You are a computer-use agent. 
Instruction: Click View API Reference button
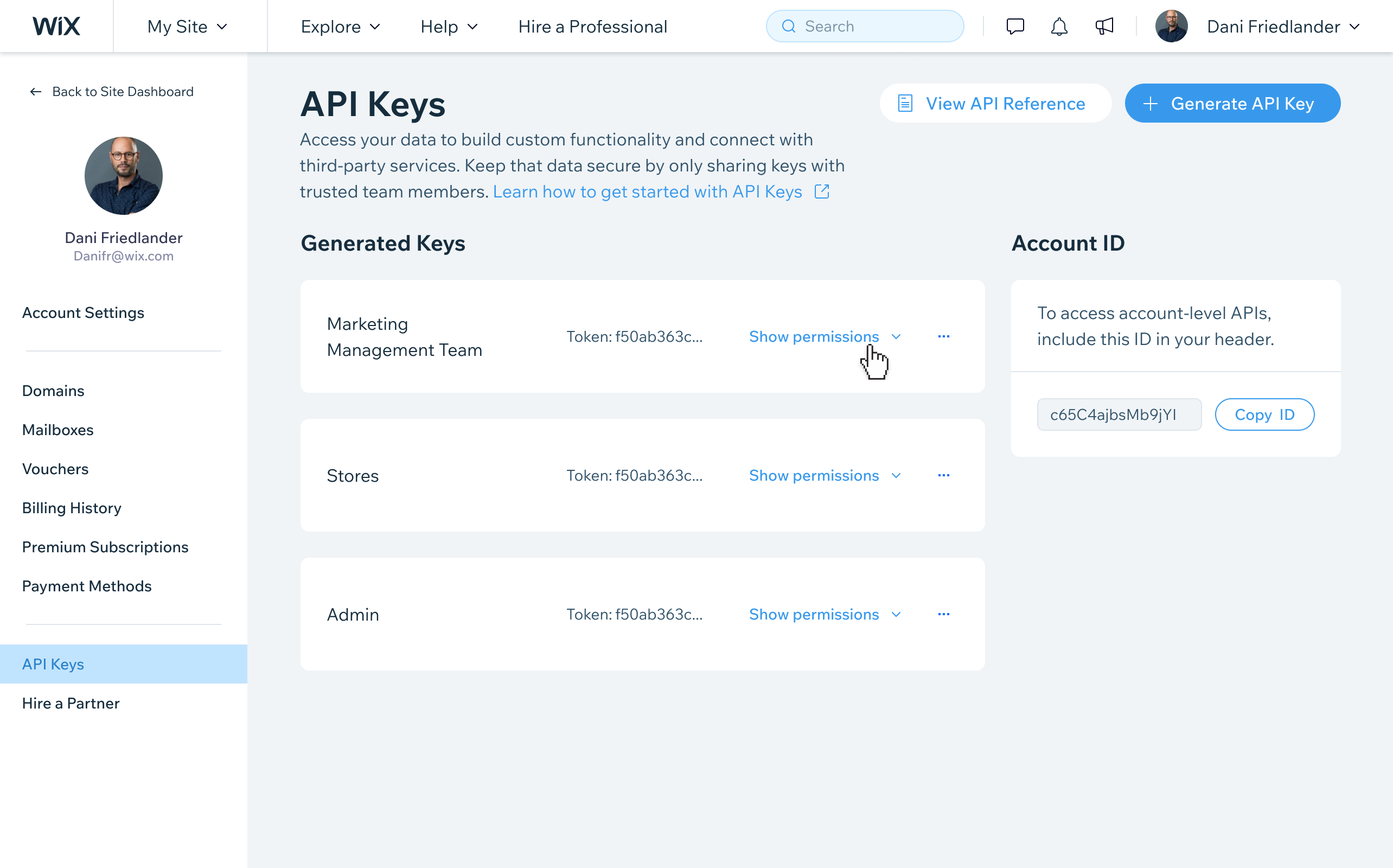coord(996,103)
